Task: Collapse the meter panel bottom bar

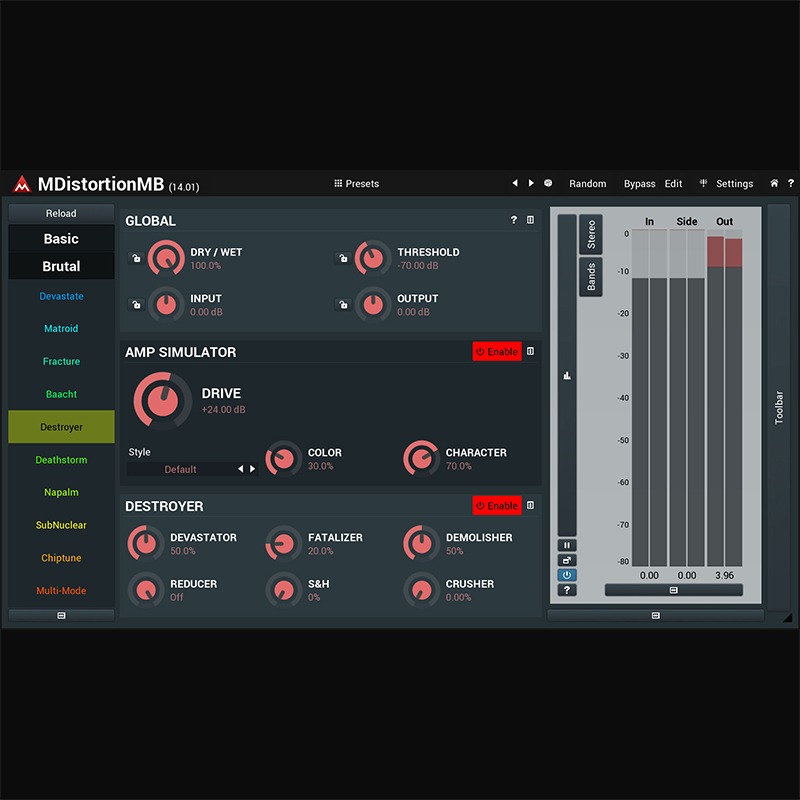Action: click(656, 615)
